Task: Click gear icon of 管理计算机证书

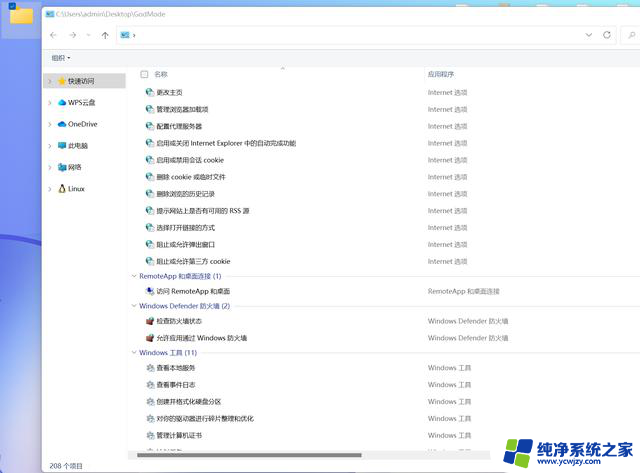Action: pos(150,435)
